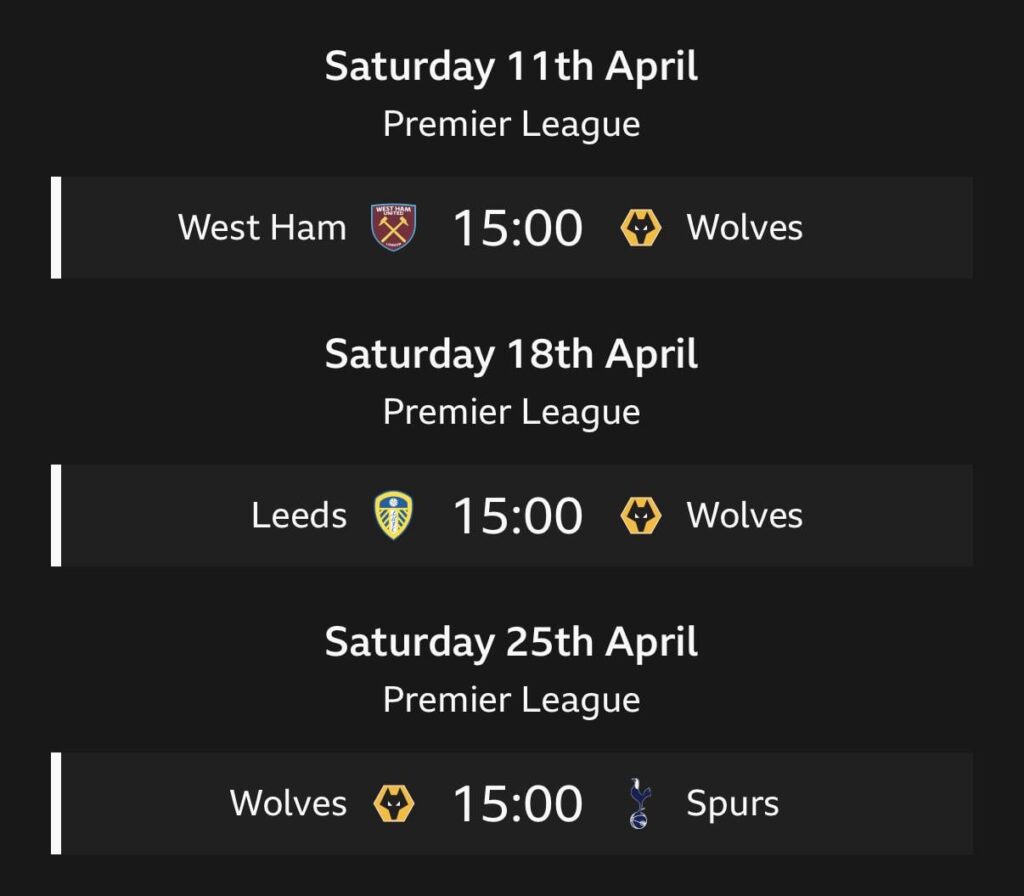The height and width of the screenshot is (896, 1024).
Task: Click the 15:00 kick-off time for West Ham match
Action: tap(517, 227)
